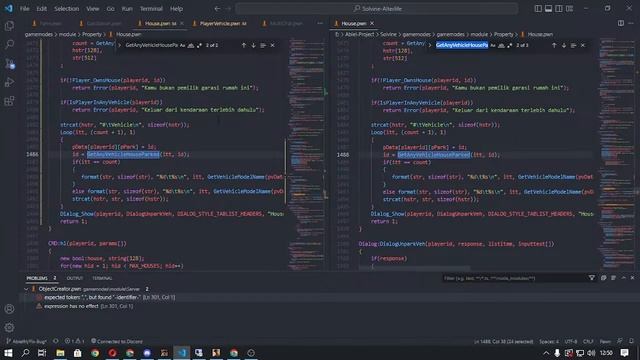This screenshot has width=640, height=360.
Task: Toggle Match Whole Word in right find widget
Action: point(501,45)
